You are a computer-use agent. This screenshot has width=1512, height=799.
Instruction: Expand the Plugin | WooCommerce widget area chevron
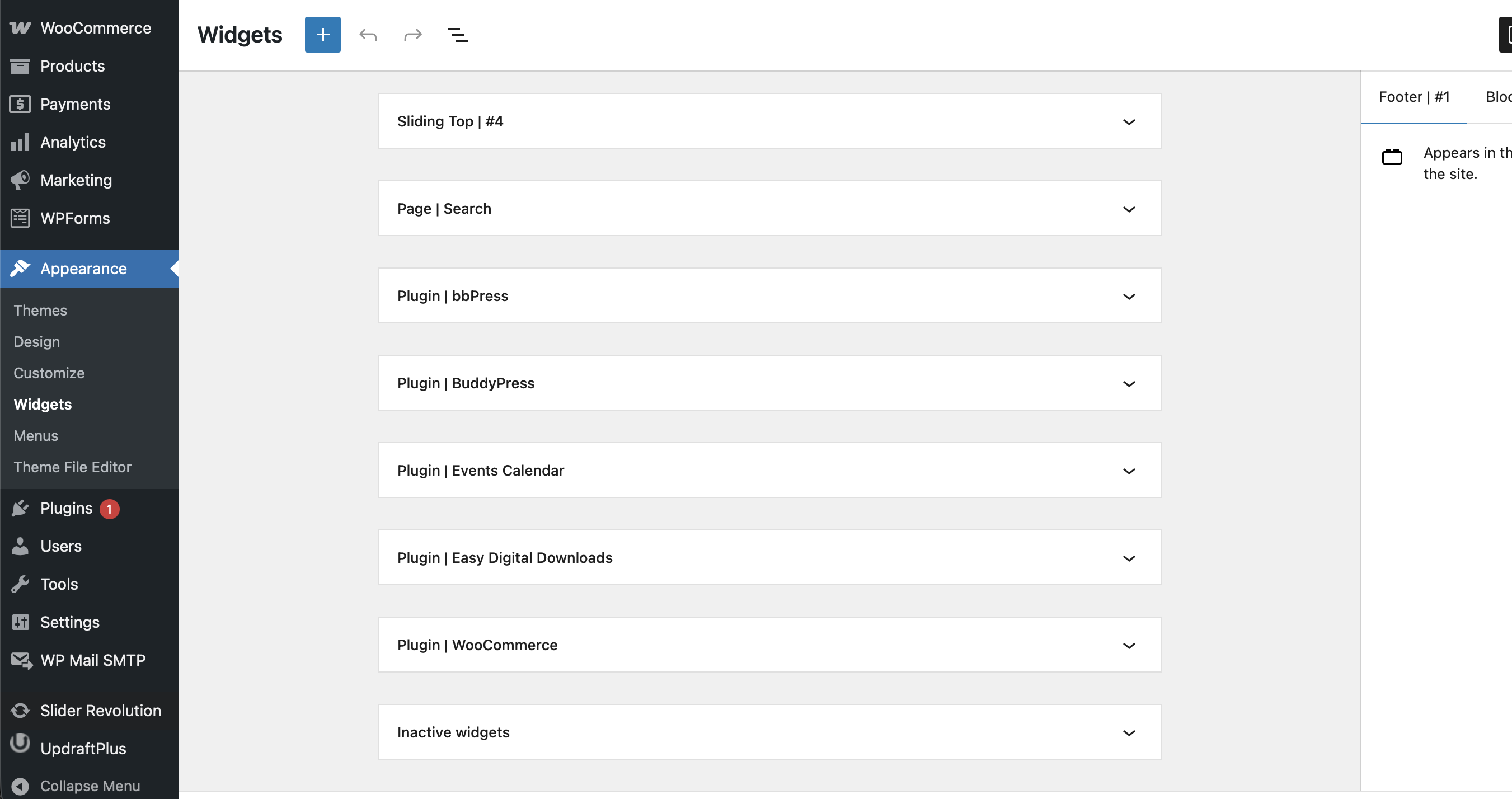click(1128, 645)
